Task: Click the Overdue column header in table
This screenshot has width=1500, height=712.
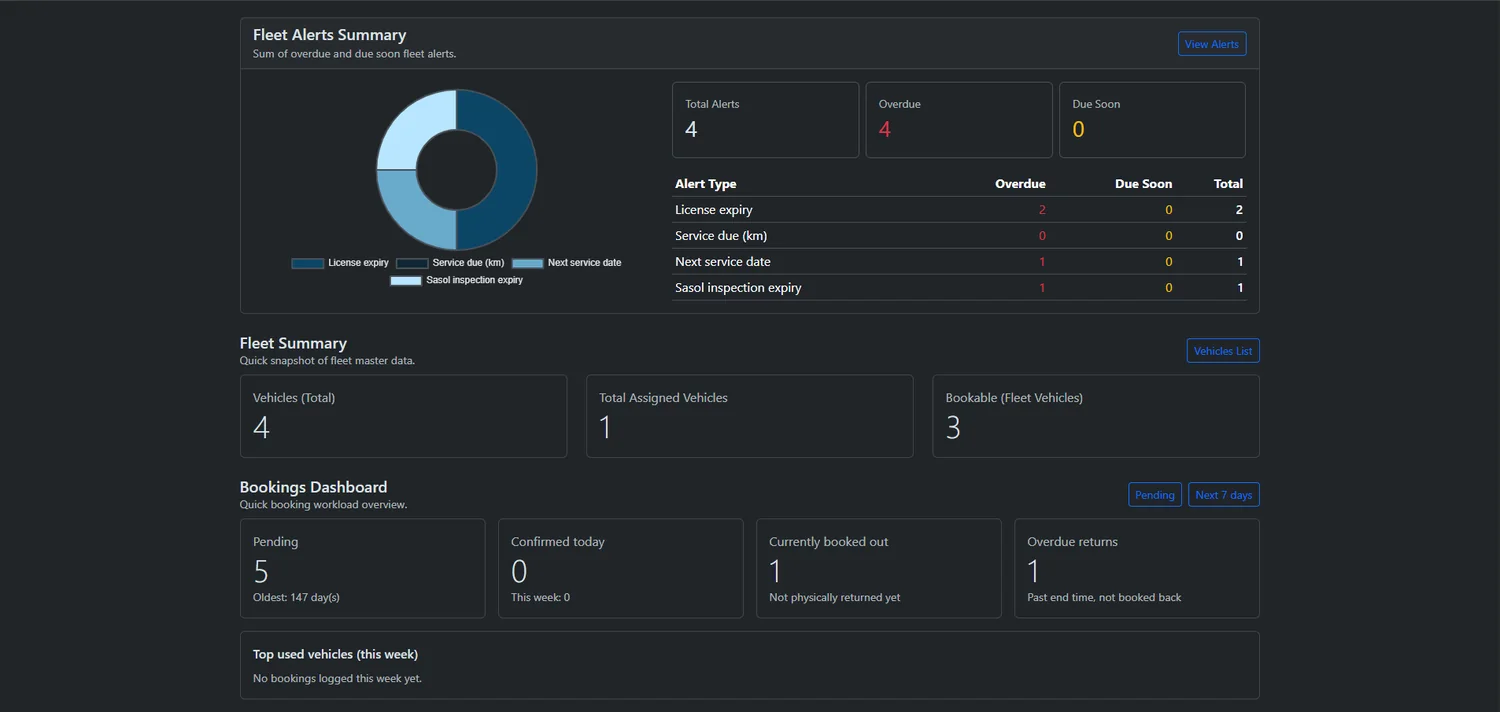Action: (1020, 184)
